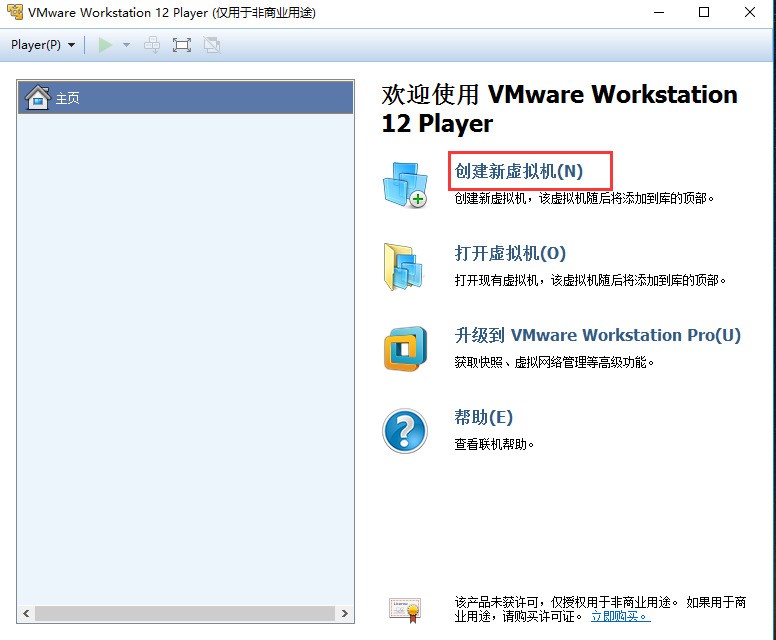776x640 pixels.
Task: Click the 欢迎使用 VMware Workstation 12 Player heading
Action: click(559, 109)
